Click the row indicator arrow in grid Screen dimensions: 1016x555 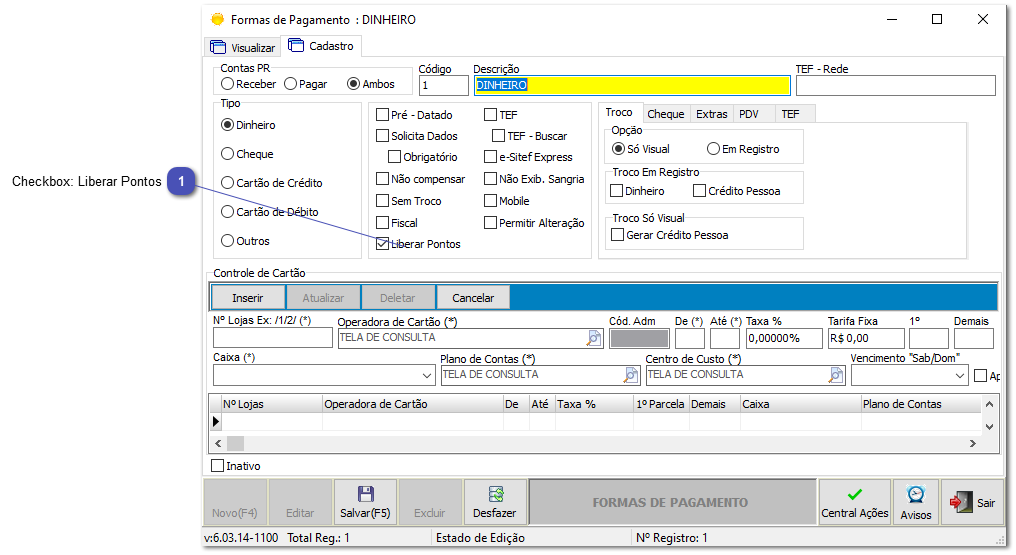[216, 422]
